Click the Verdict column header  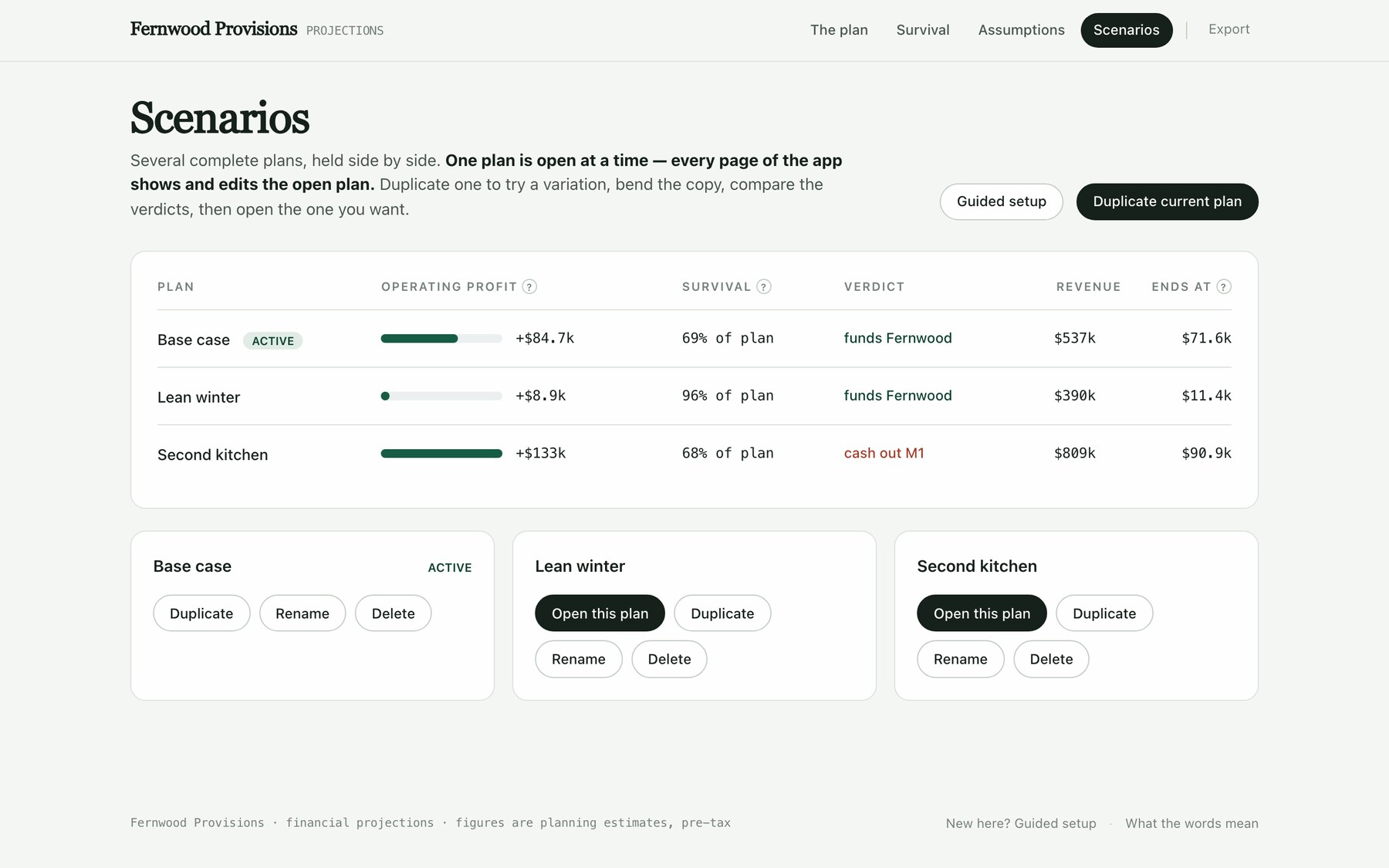tap(874, 287)
